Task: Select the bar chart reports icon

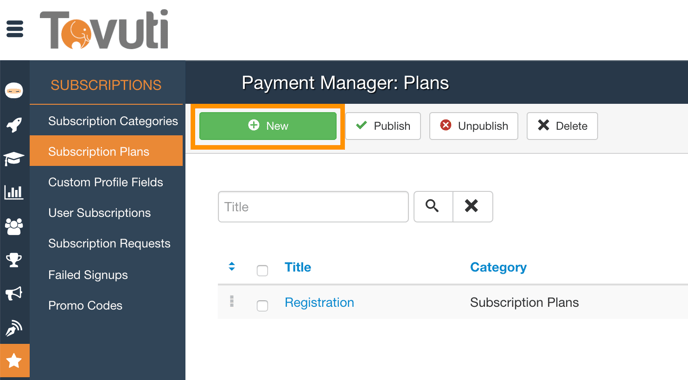Action: point(14,192)
